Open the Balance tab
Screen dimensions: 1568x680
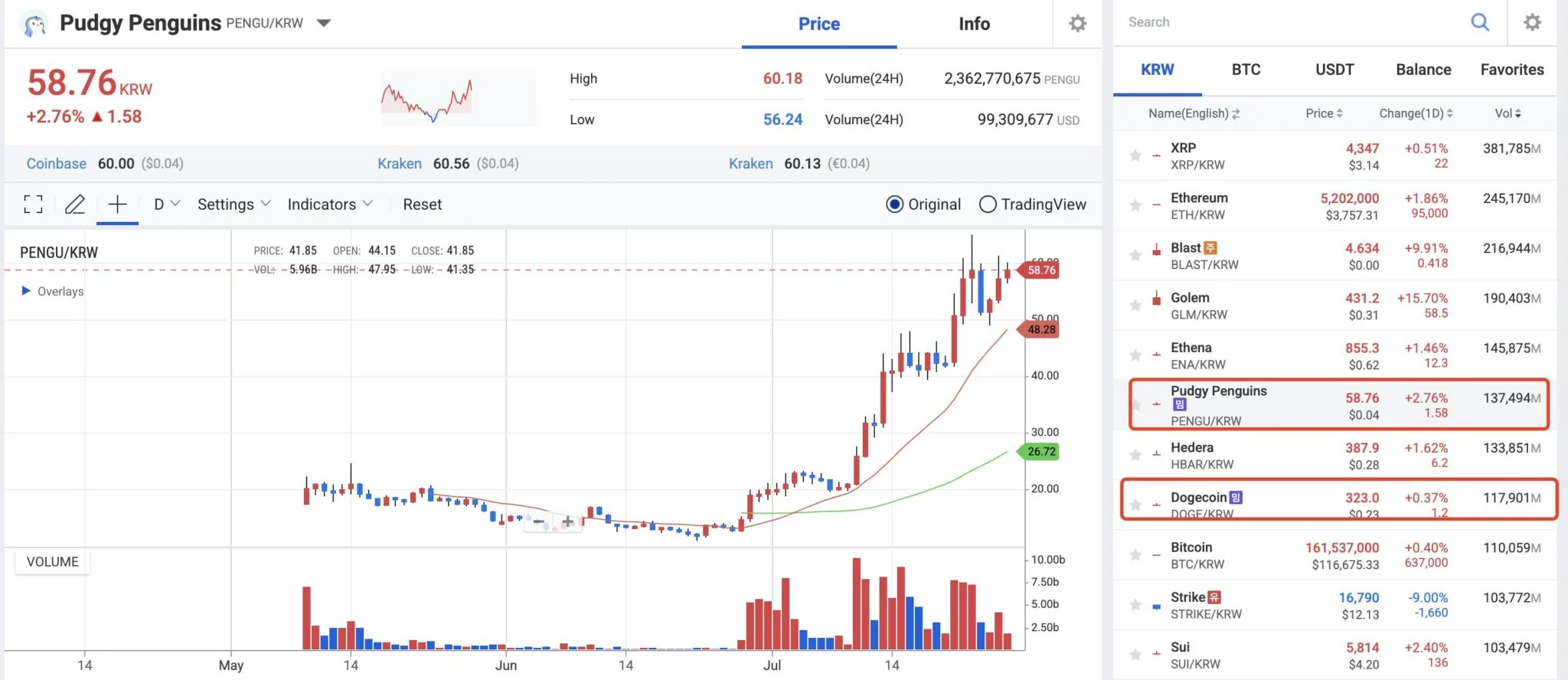[x=1423, y=70]
